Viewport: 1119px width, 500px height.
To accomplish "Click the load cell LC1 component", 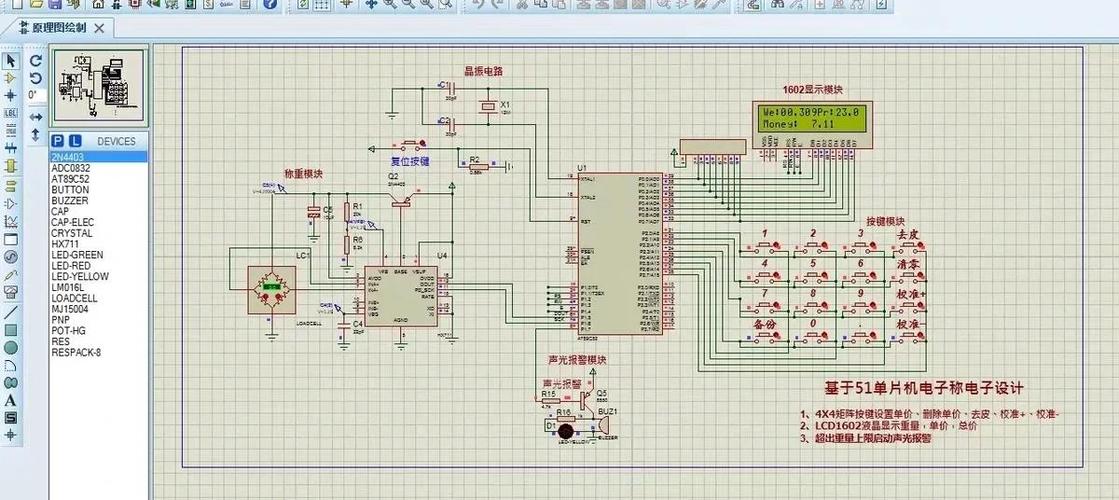I will click(x=270, y=290).
